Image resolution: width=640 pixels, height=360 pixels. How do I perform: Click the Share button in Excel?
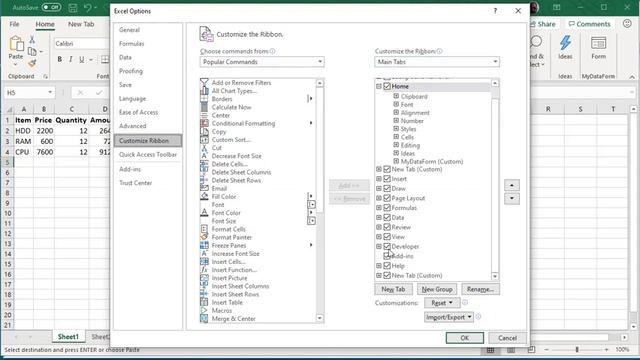[x=545, y=24]
